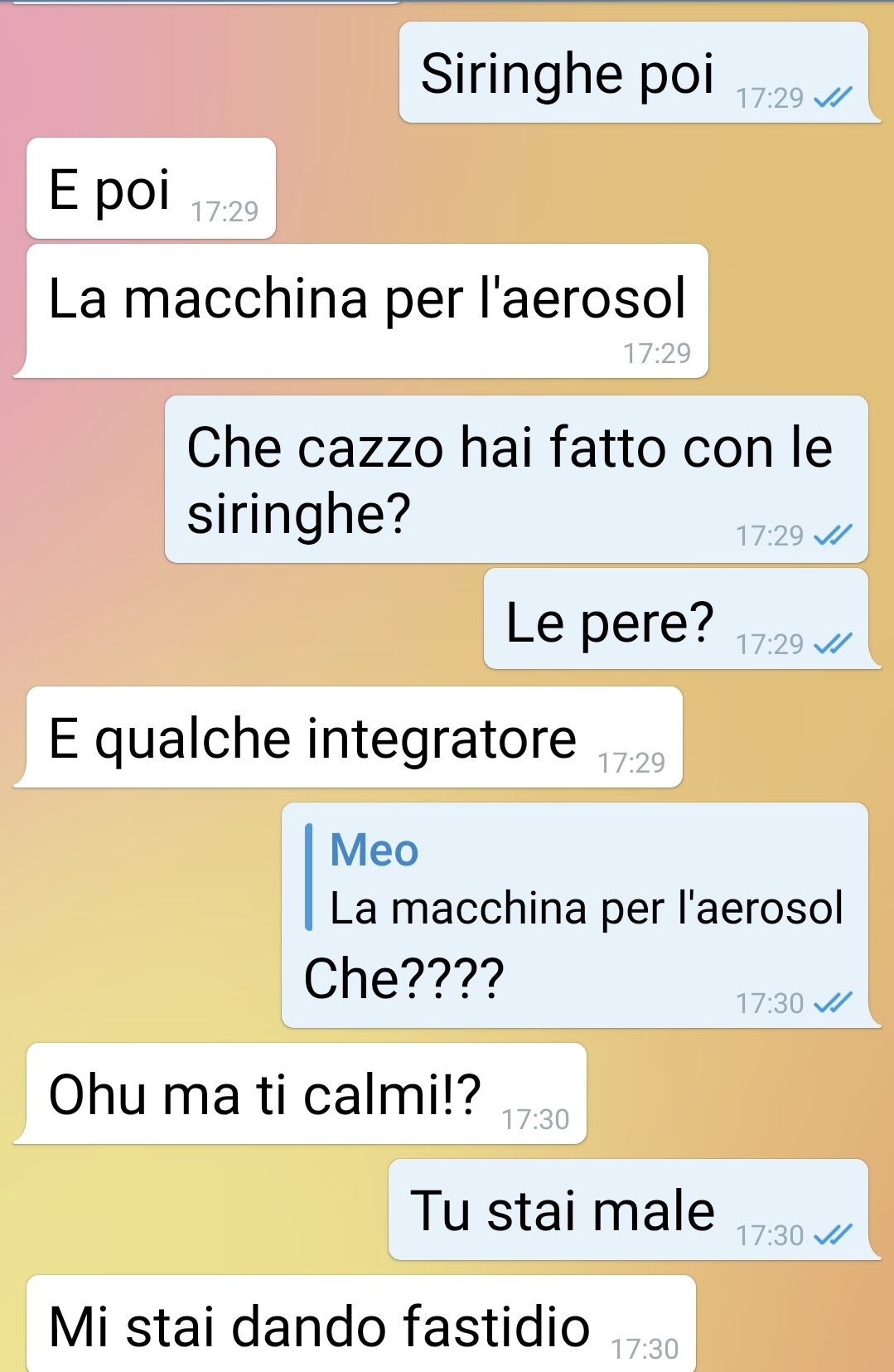Select the 'Siringhe poi' message bubble

tap(640, 72)
